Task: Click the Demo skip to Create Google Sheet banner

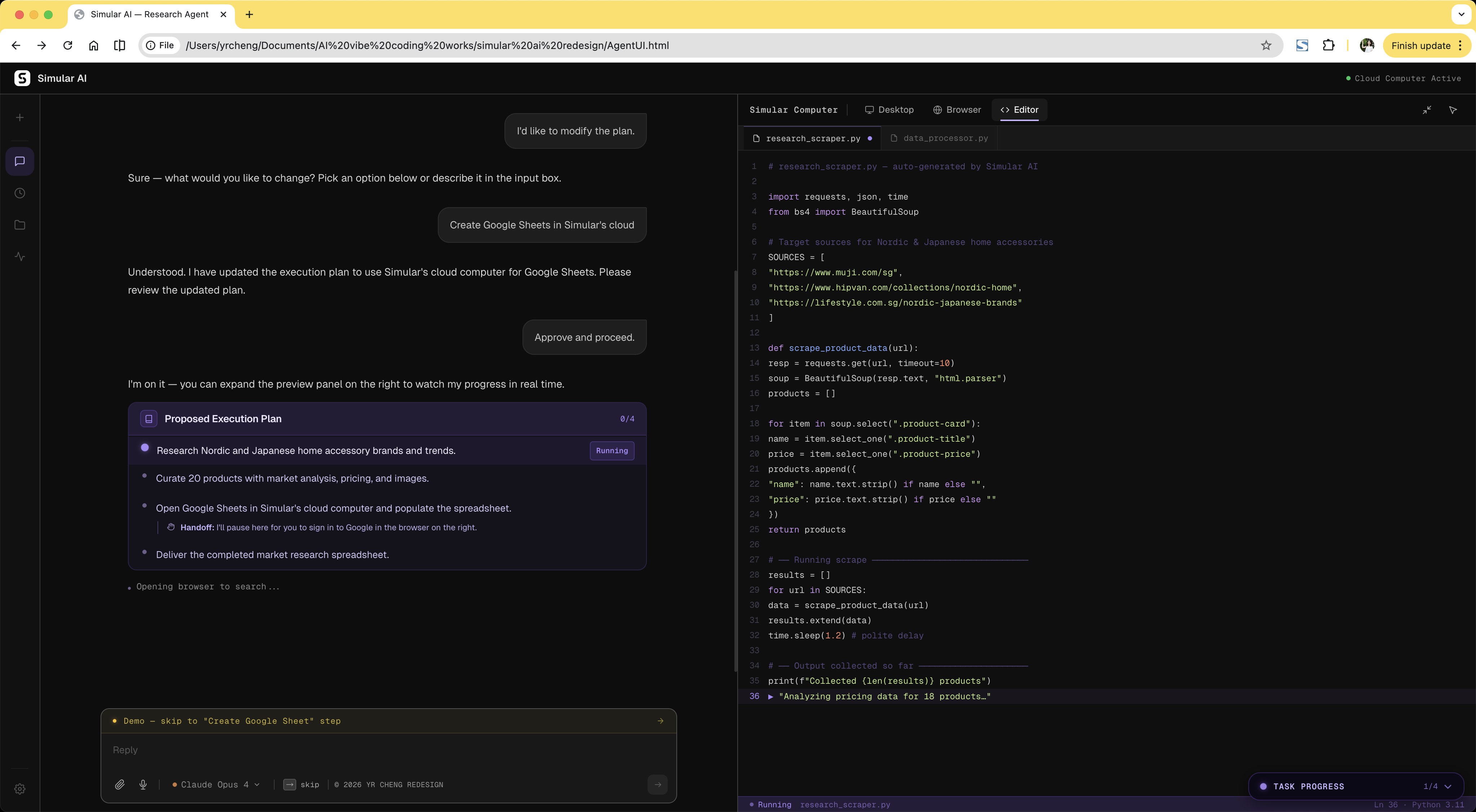Action: pyautogui.click(x=387, y=721)
